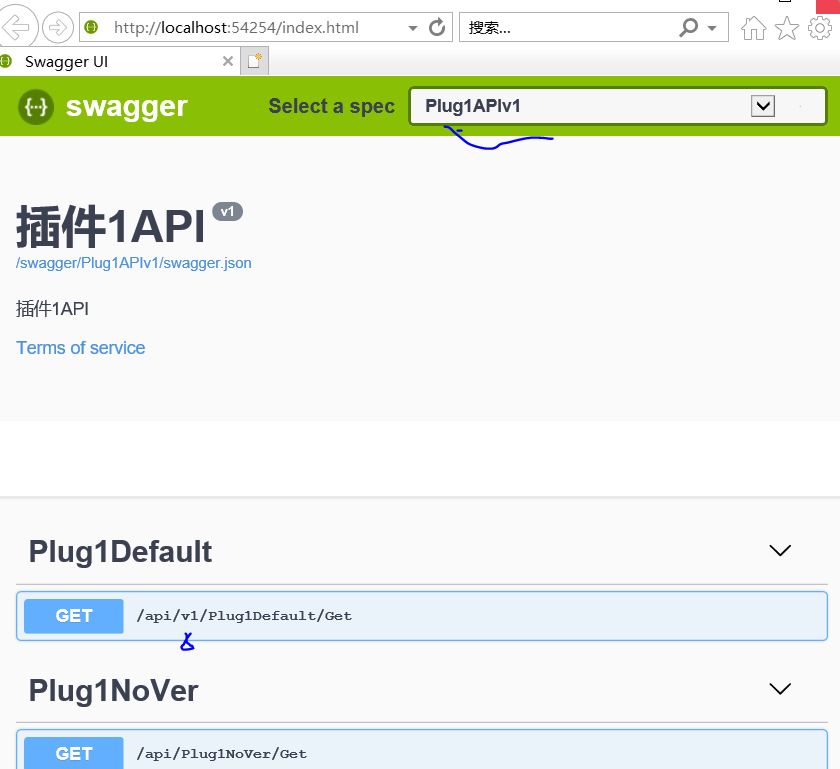The width and height of the screenshot is (840, 769).
Task: Click GET button for /api/Plug1NoVer/Get
Action: pyautogui.click(x=74, y=753)
